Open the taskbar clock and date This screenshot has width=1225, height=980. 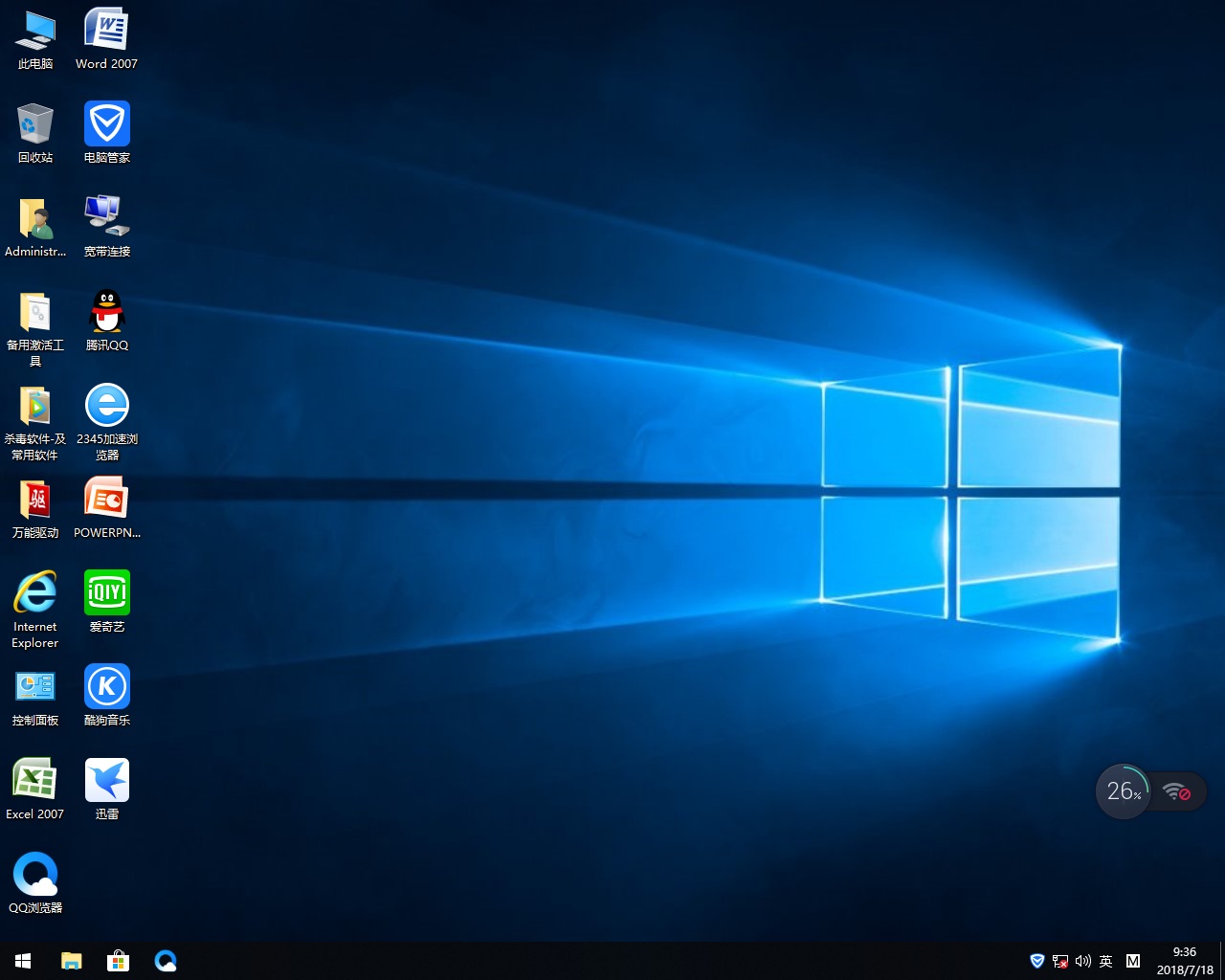(1185, 961)
